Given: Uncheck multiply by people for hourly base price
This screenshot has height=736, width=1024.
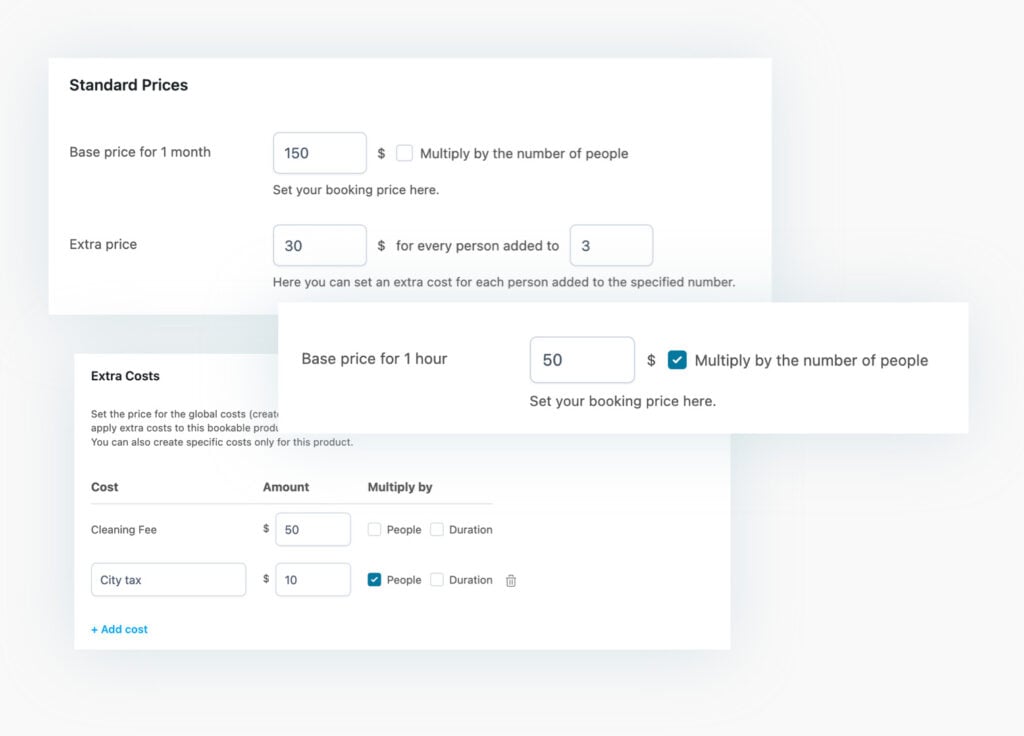Looking at the screenshot, I should pyautogui.click(x=677, y=360).
